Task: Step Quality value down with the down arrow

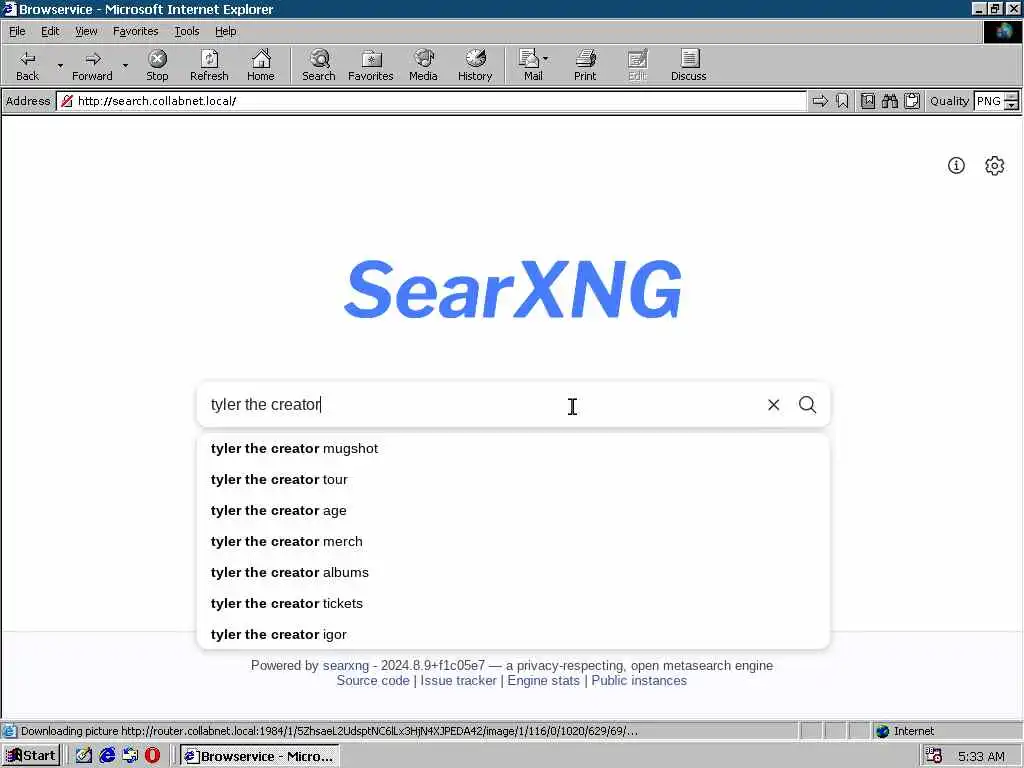Action: [1011, 105]
